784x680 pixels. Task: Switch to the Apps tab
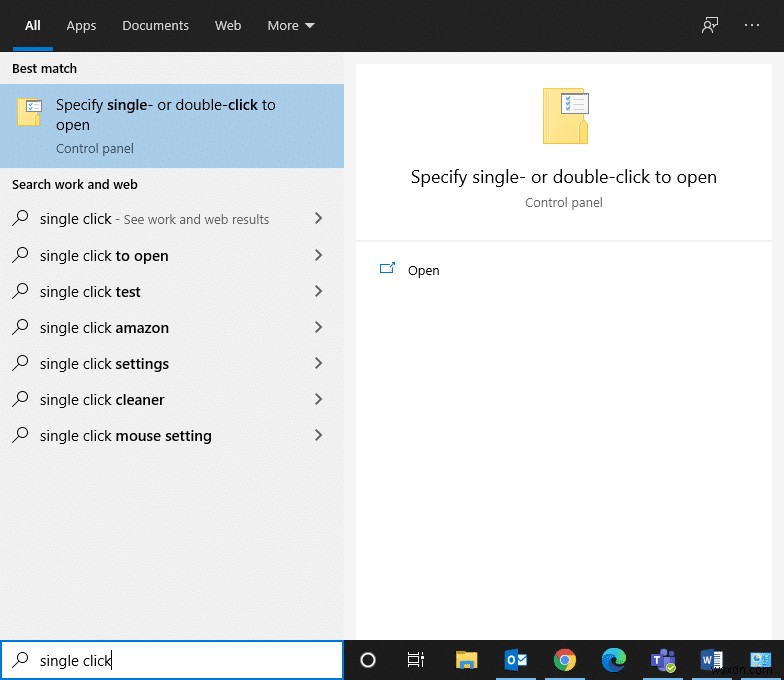pos(81,26)
